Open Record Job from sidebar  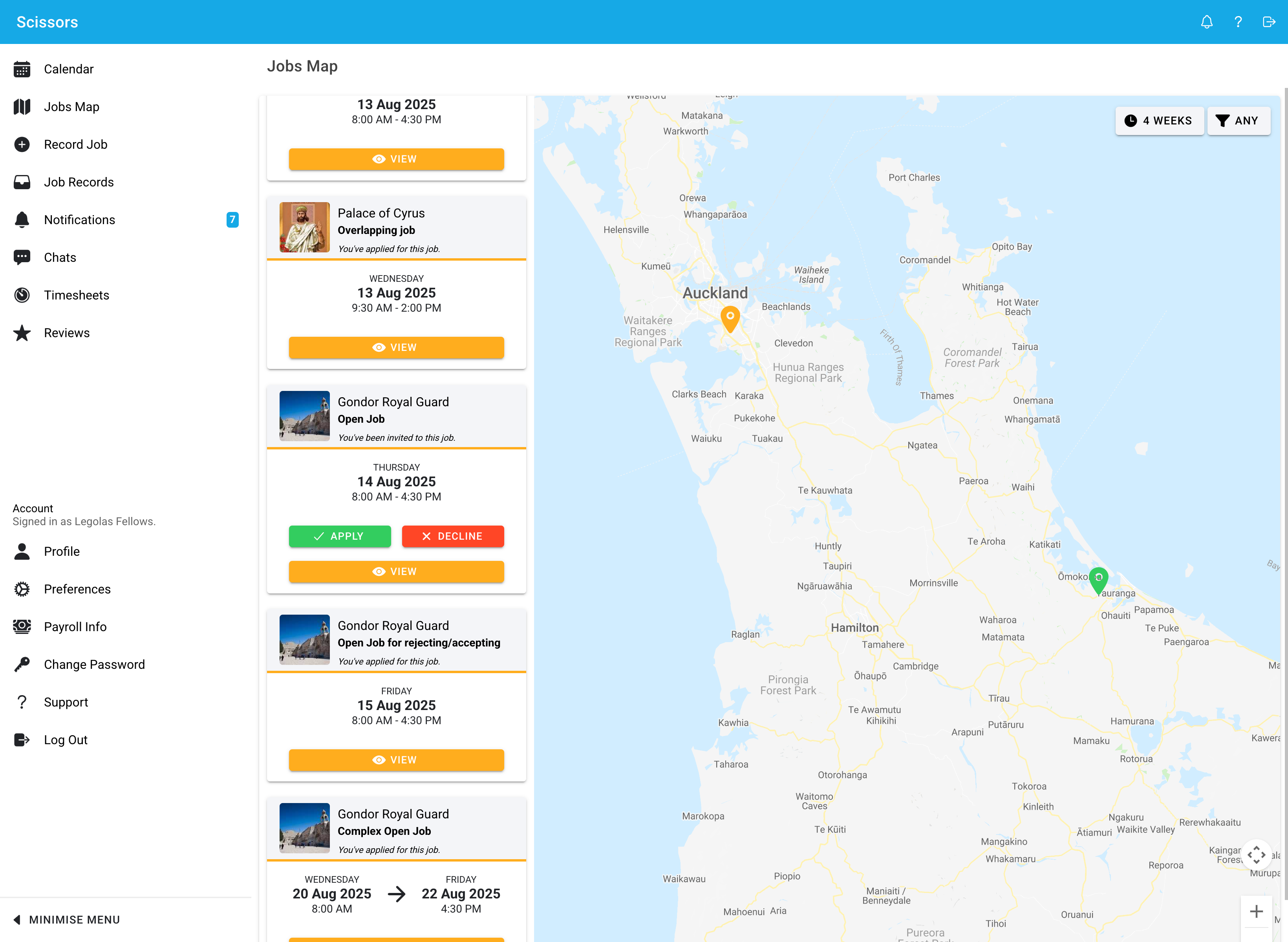(x=75, y=144)
